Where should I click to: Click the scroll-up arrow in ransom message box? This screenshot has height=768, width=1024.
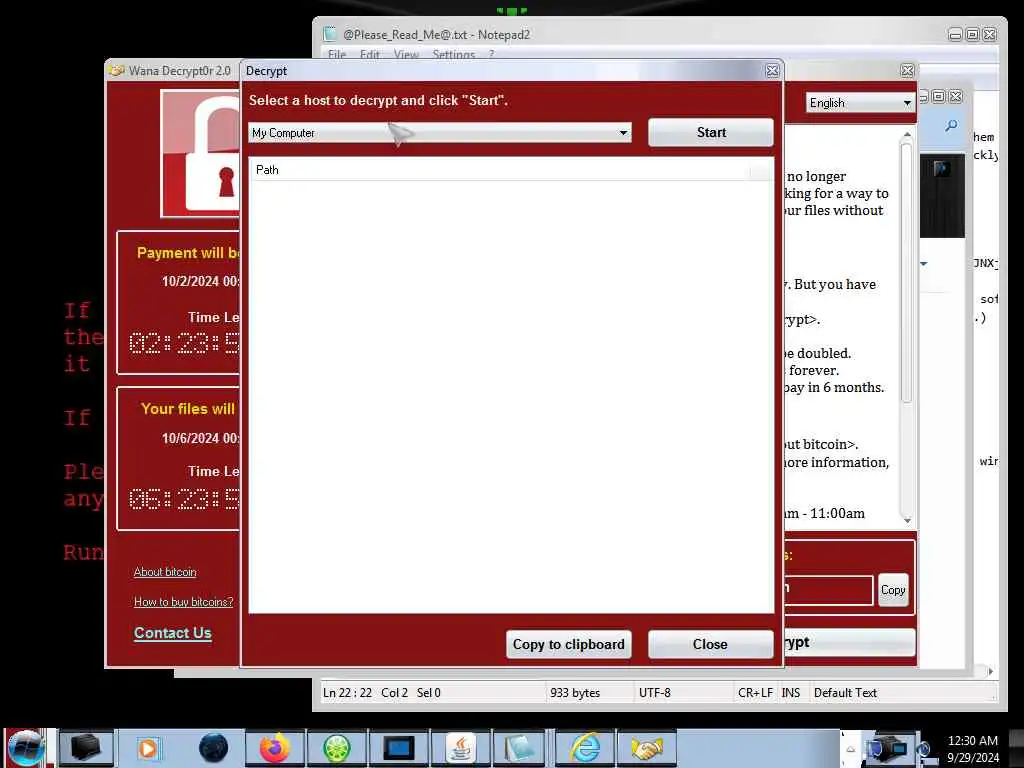click(906, 135)
